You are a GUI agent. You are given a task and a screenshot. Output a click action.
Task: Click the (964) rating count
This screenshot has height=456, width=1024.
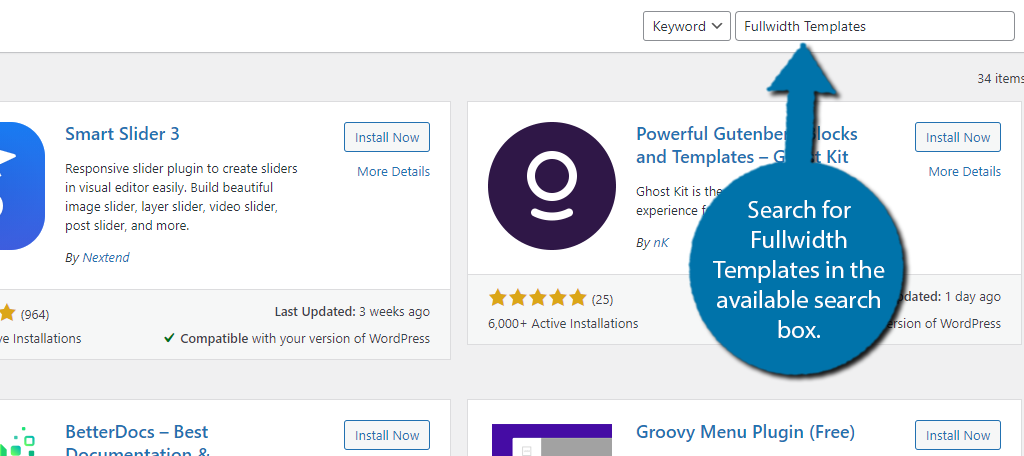[x=35, y=314]
